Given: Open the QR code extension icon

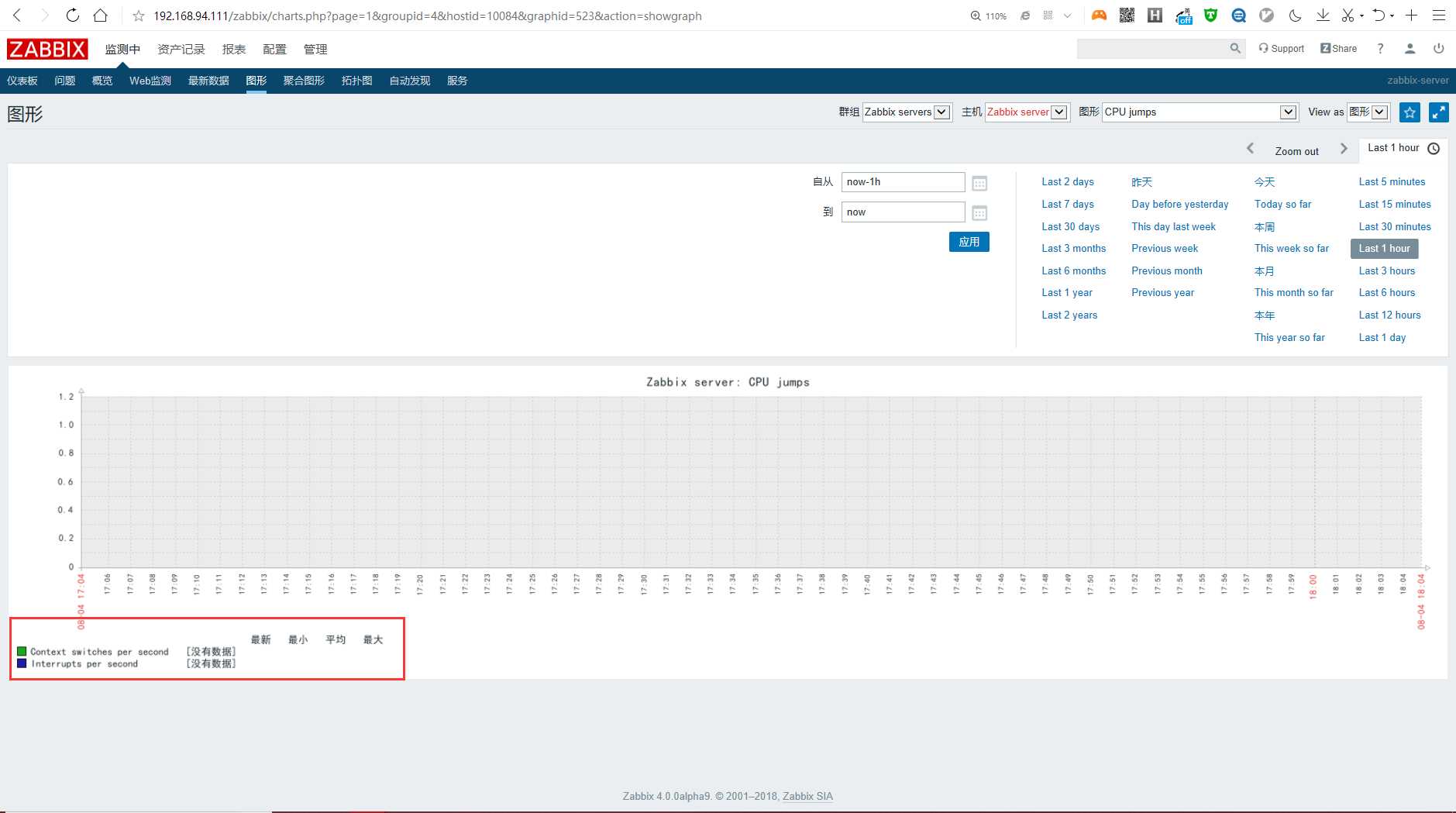Looking at the screenshot, I should [1127, 15].
